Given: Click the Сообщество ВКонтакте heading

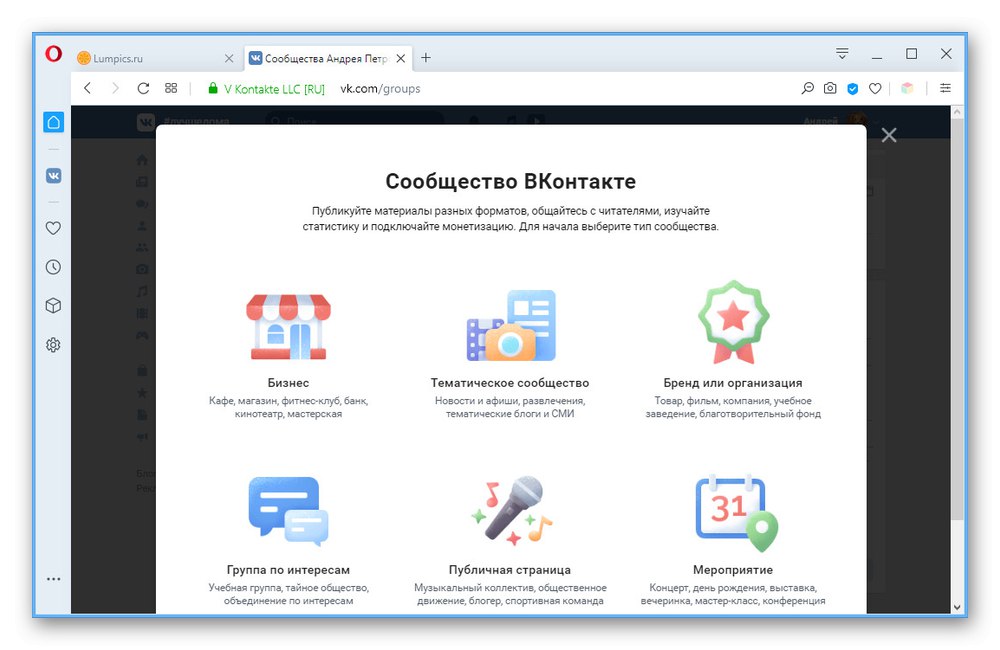Looking at the screenshot, I should point(511,181).
